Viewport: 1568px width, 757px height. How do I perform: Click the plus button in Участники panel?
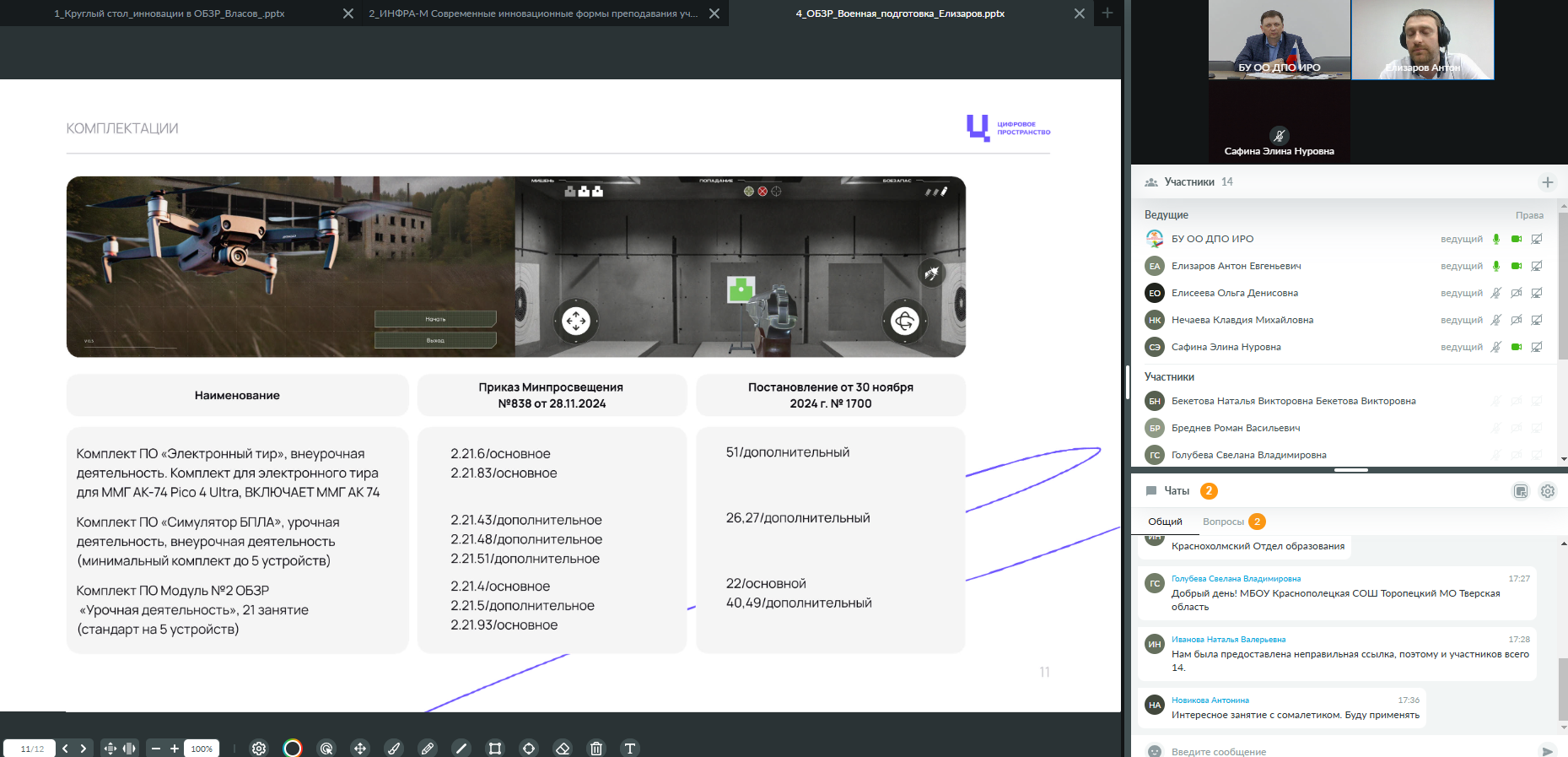click(1548, 182)
